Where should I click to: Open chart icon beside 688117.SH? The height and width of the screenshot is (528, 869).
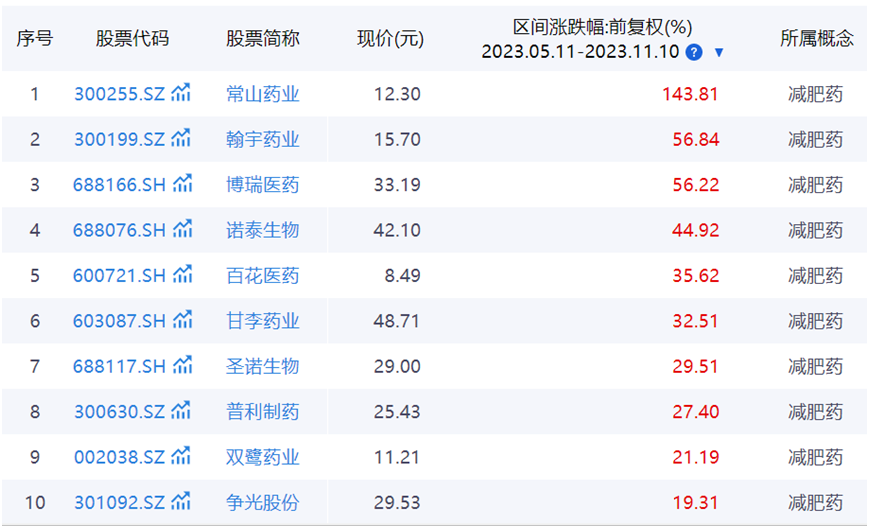(182, 366)
